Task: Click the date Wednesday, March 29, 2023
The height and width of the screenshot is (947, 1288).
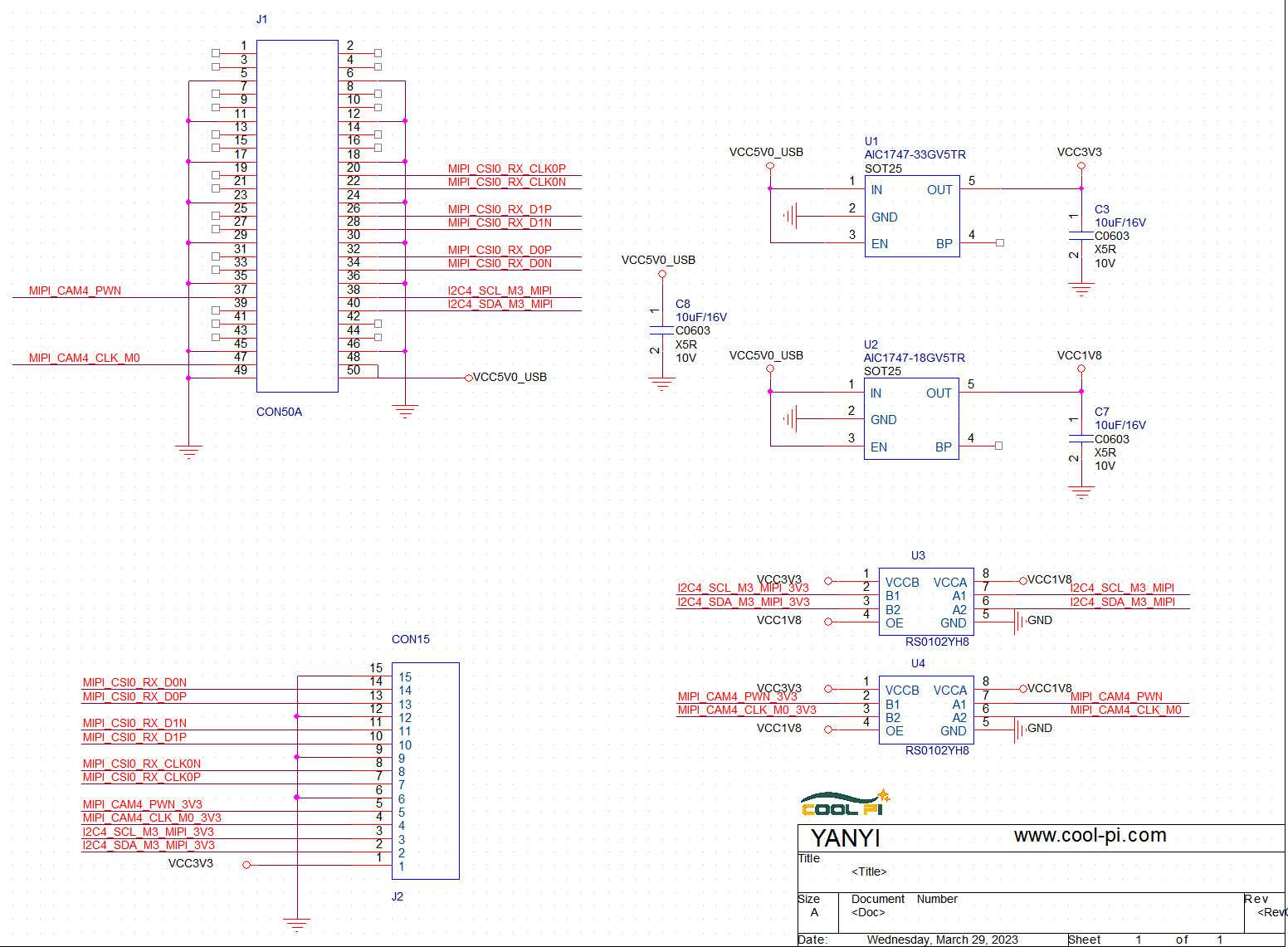Action: tap(942, 940)
